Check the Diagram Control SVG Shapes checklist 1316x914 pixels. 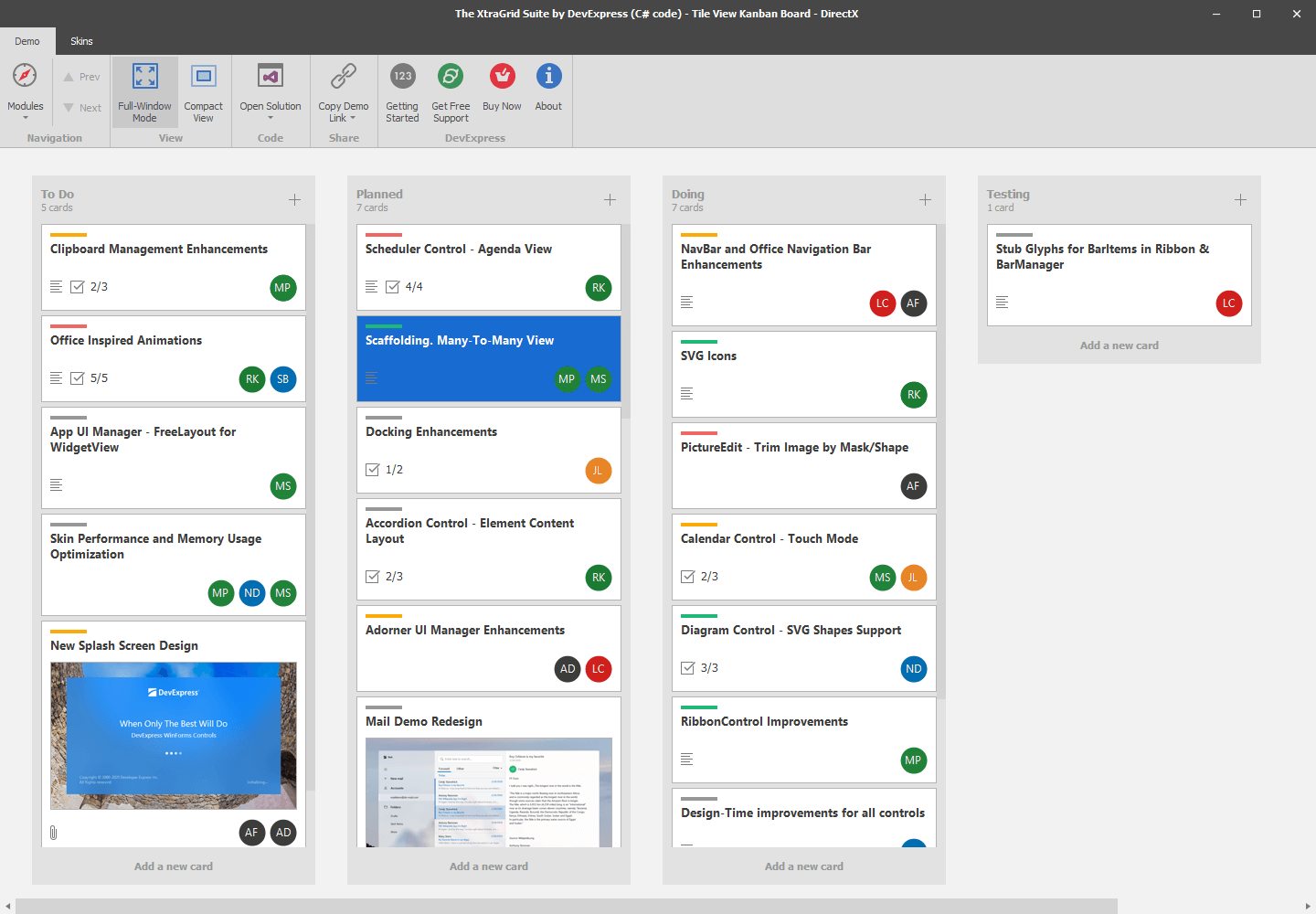click(686, 667)
